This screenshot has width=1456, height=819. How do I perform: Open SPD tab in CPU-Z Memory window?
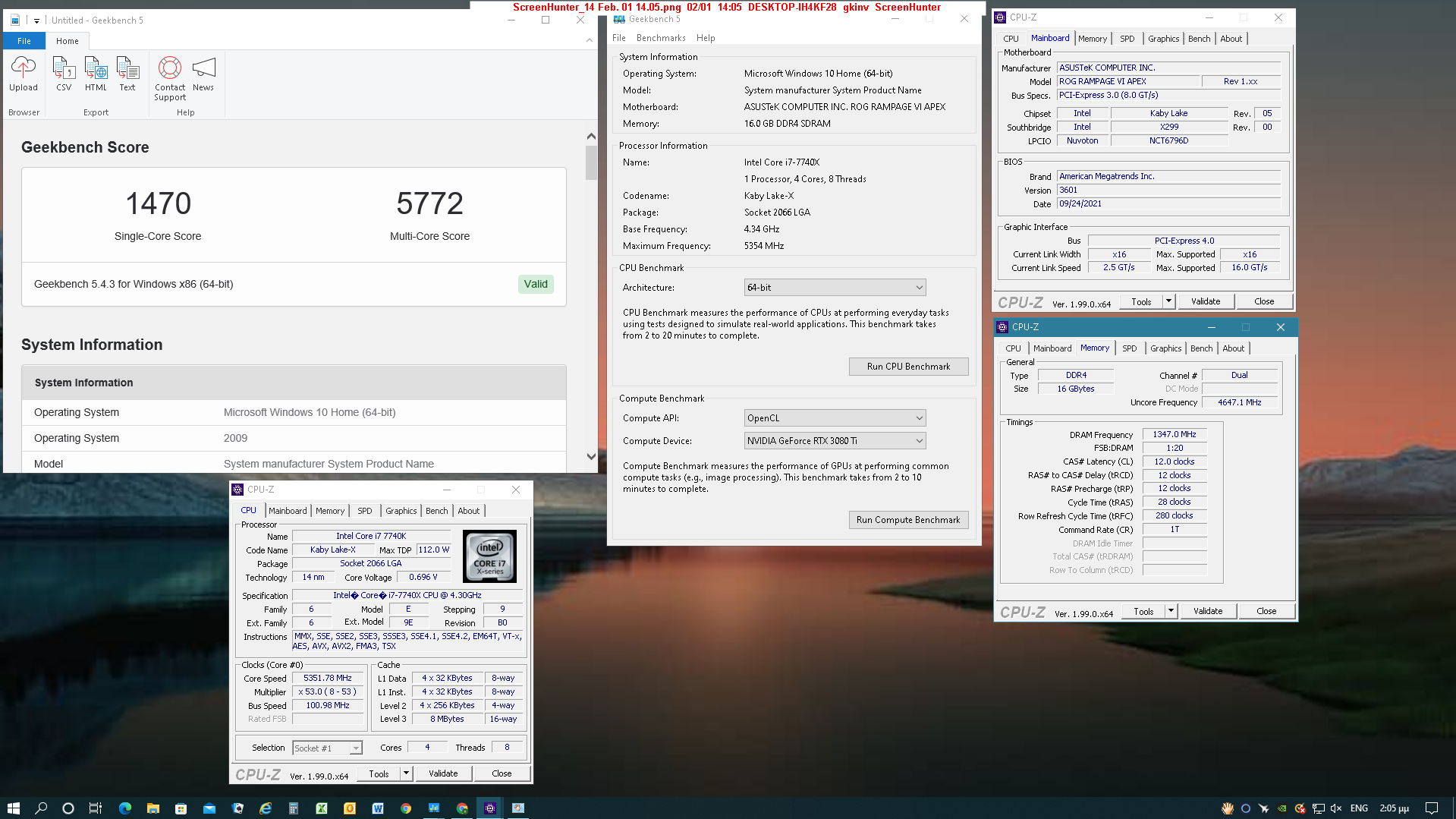click(1130, 348)
